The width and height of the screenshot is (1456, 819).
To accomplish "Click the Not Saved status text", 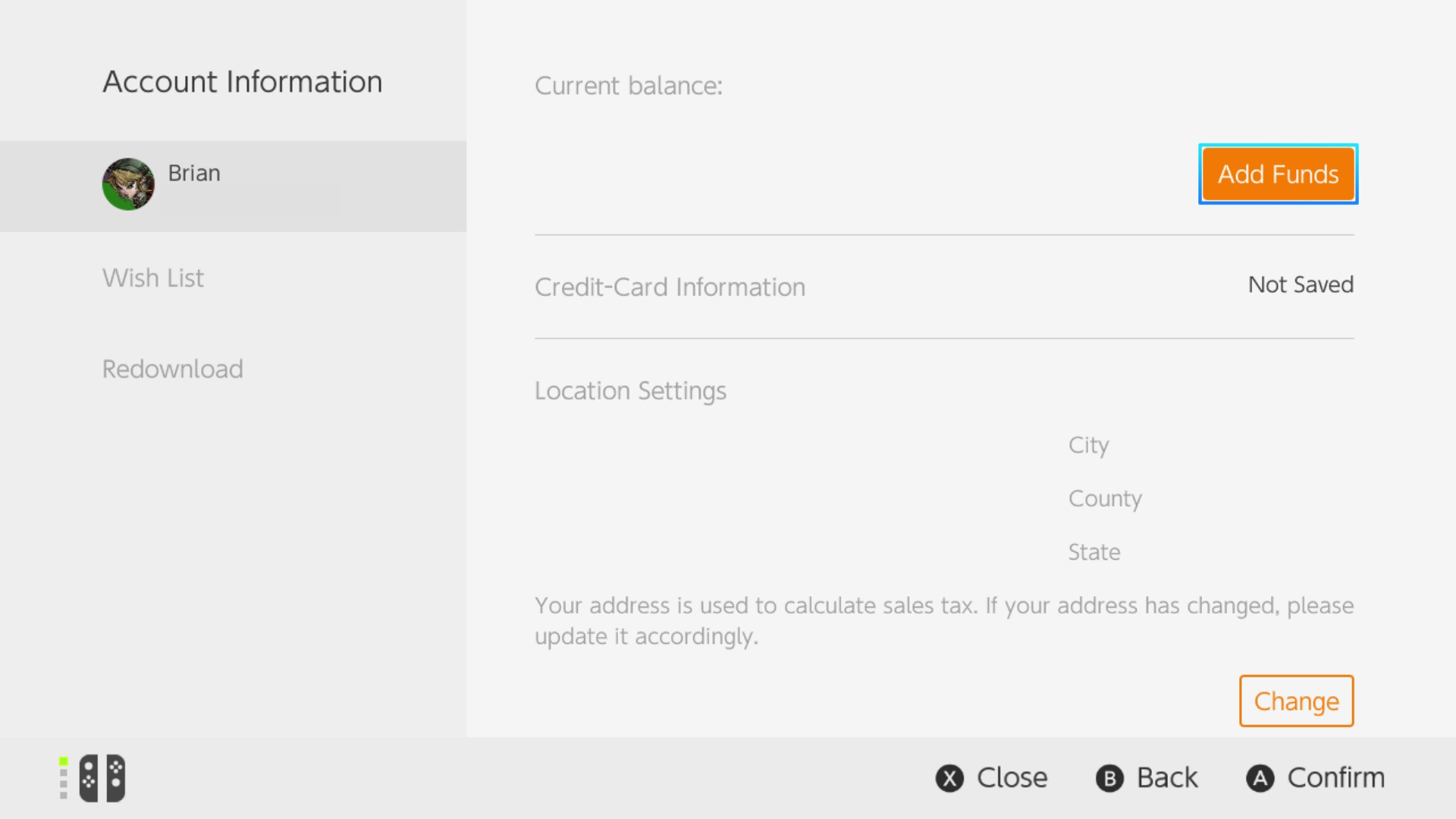I will point(1301,284).
